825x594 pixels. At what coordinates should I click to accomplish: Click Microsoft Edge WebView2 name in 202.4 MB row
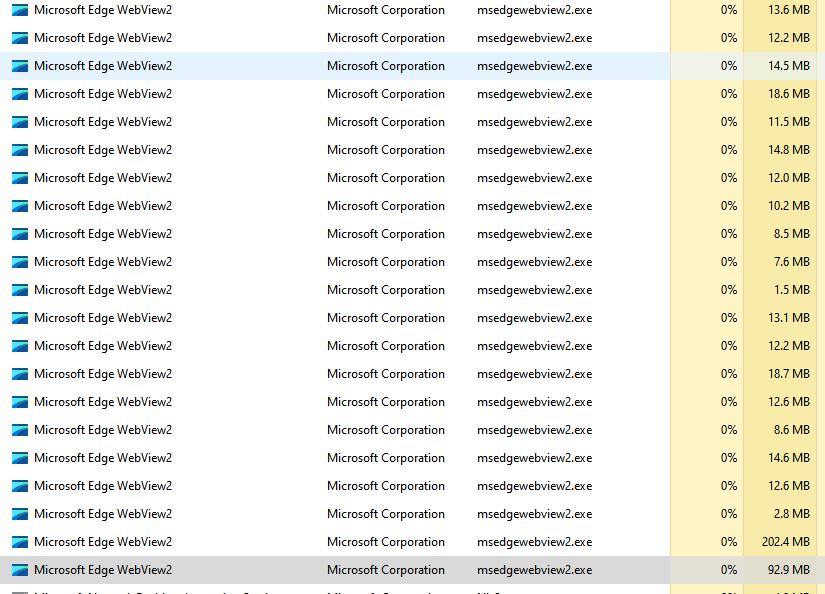click(103, 542)
